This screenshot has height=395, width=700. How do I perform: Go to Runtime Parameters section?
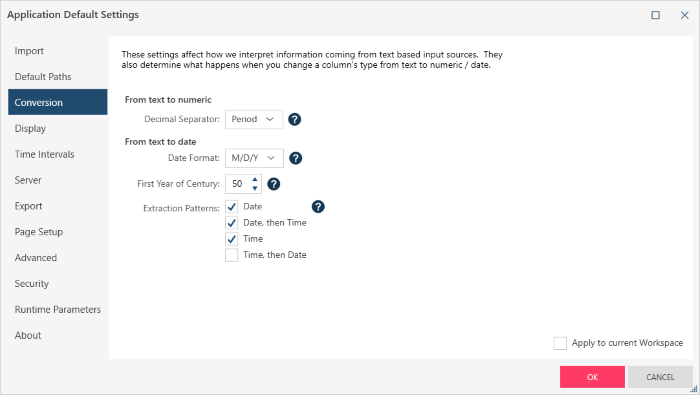pos(58,310)
